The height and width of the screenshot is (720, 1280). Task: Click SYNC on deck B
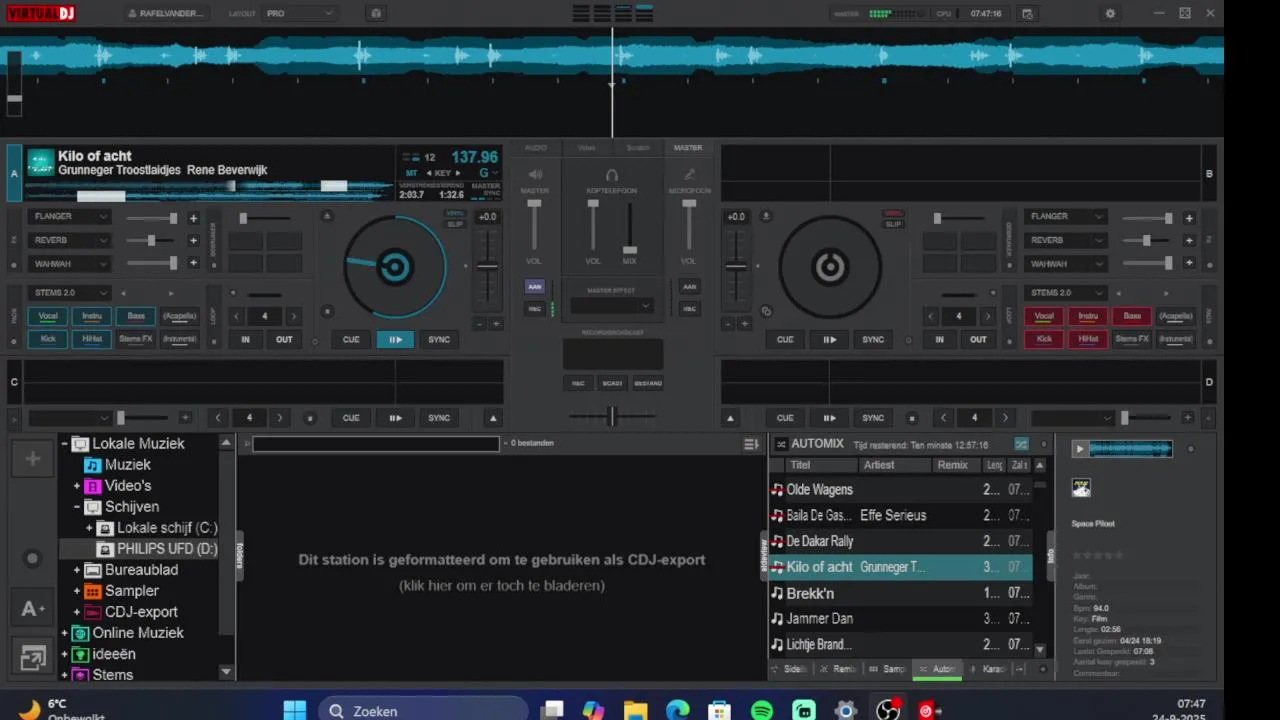tap(873, 339)
